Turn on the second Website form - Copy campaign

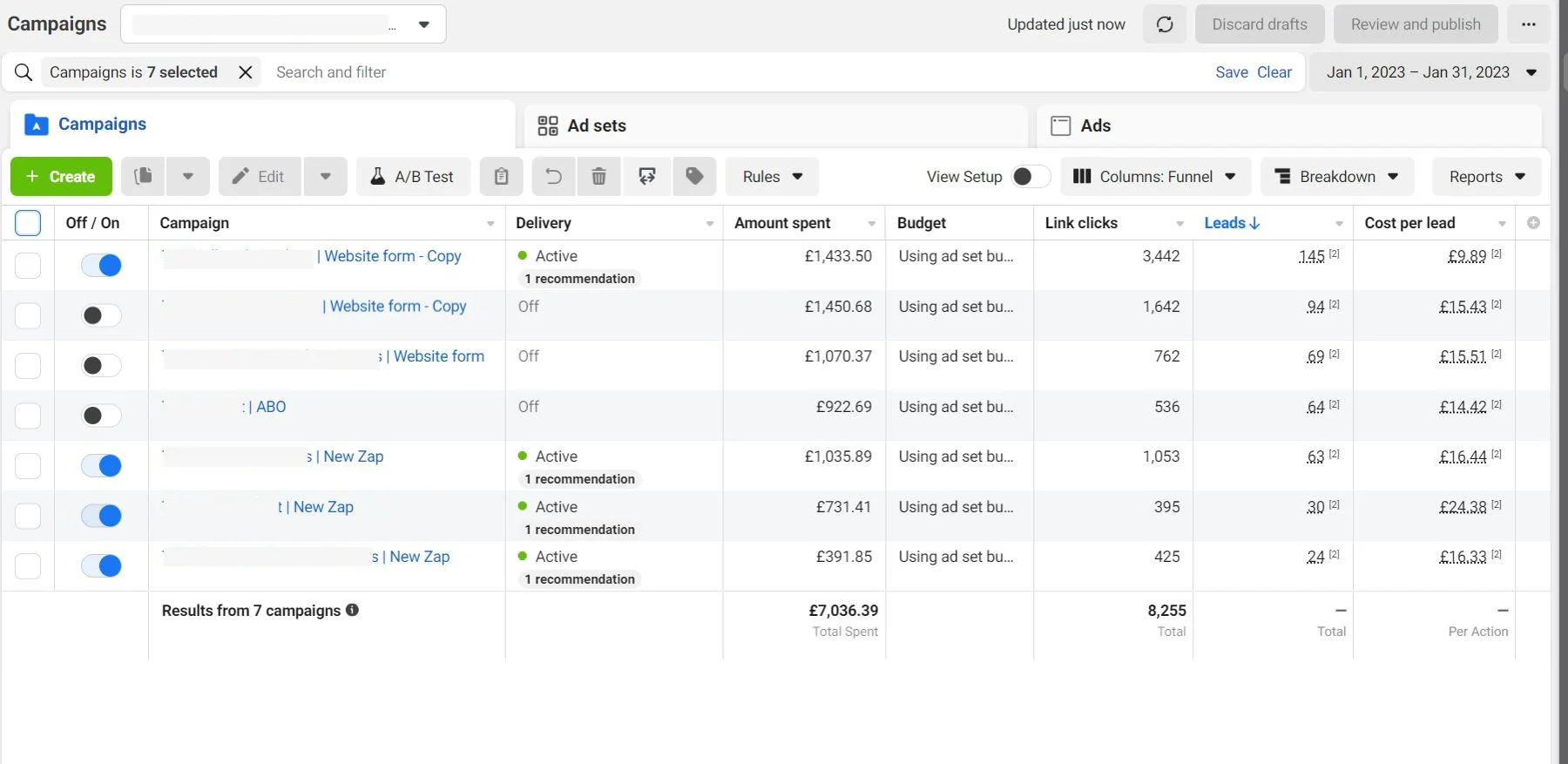[x=101, y=315]
